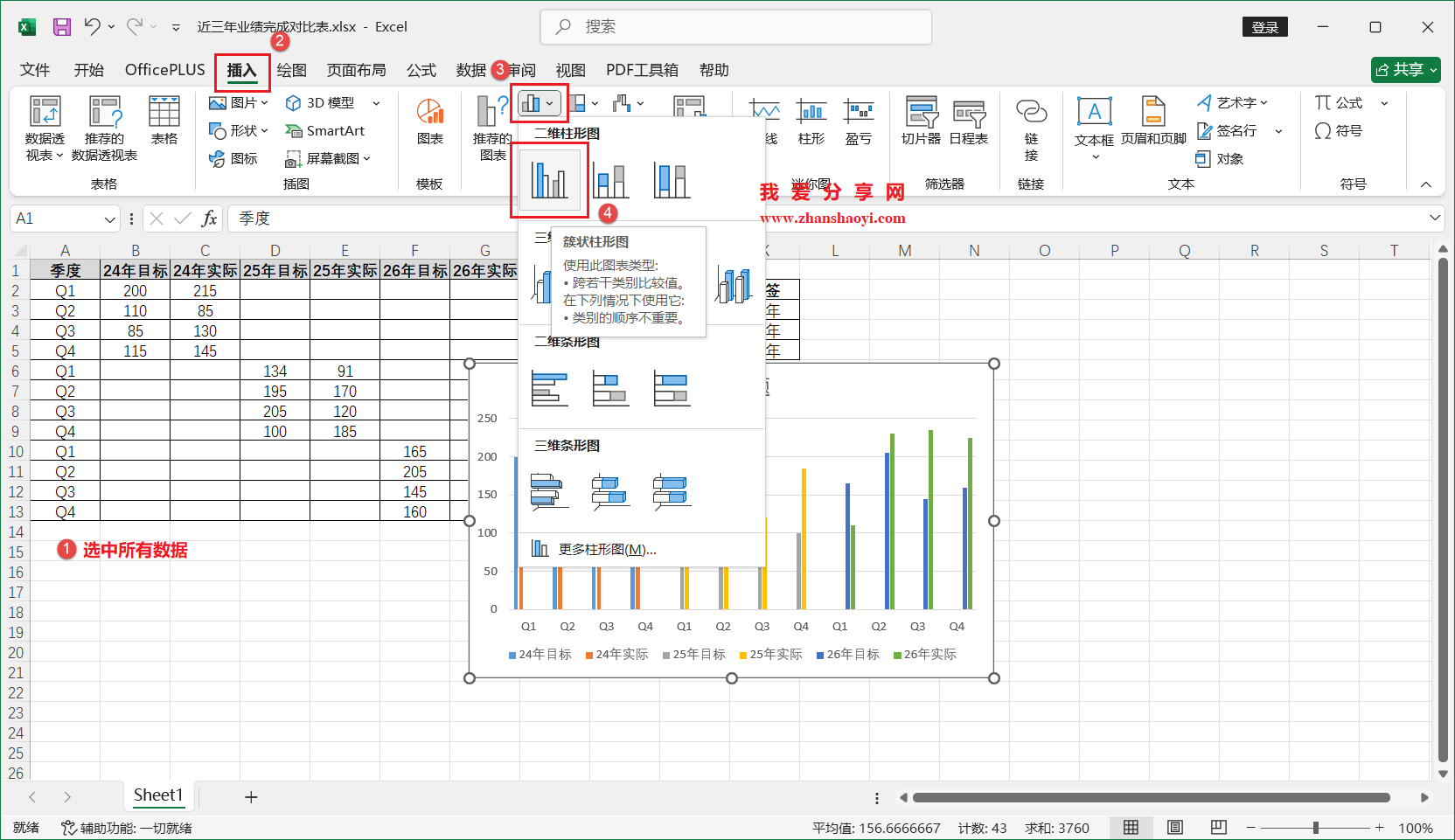Switch to Page Layout view in status bar
The image size is (1455, 840).
(1175, 827)
